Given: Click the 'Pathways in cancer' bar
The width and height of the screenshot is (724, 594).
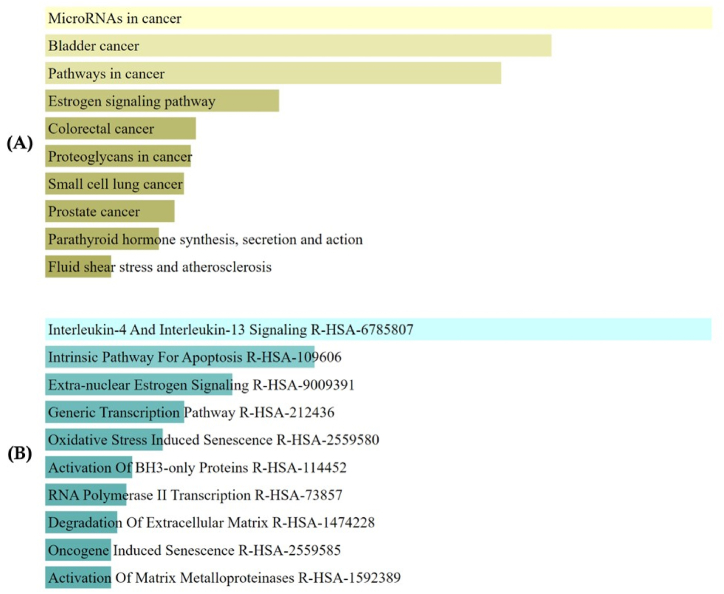Looking at the screenshot, I should (273, 73).
